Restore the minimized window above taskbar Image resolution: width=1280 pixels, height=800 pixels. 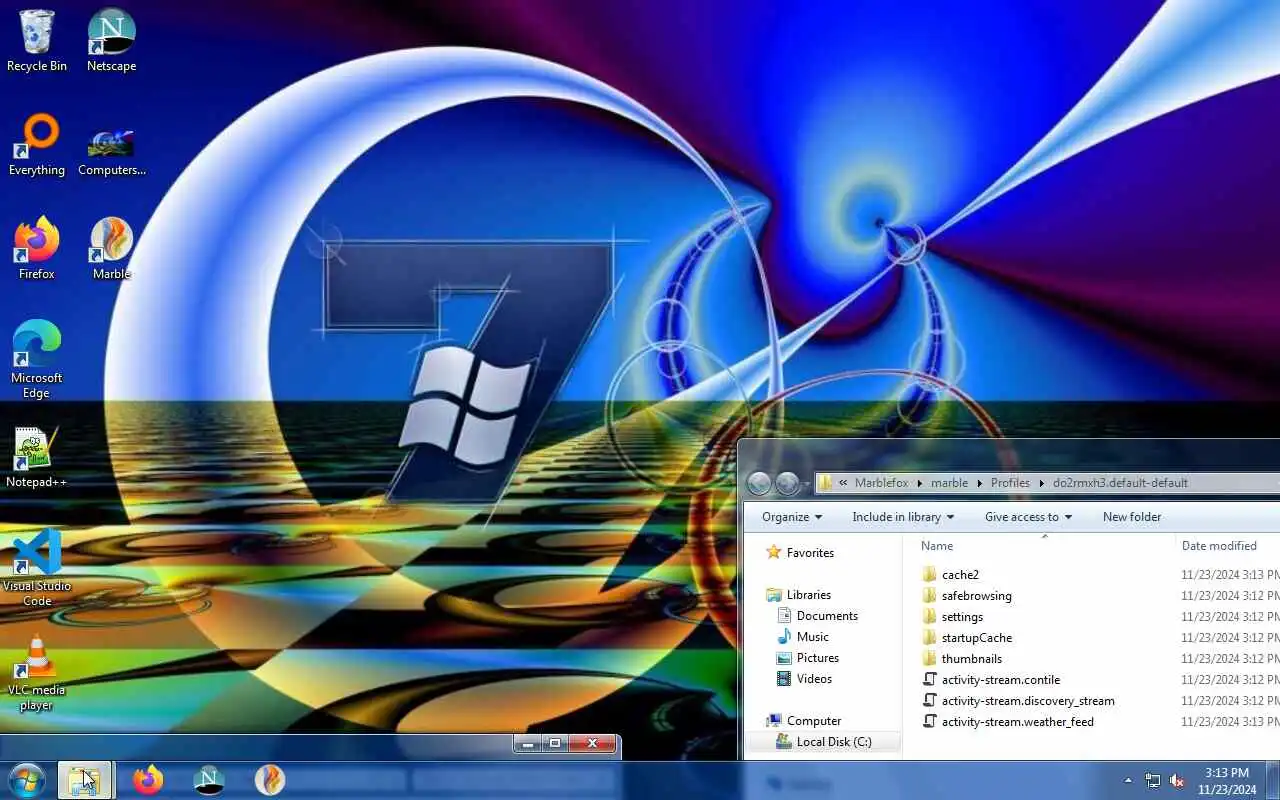pos(555,743)
